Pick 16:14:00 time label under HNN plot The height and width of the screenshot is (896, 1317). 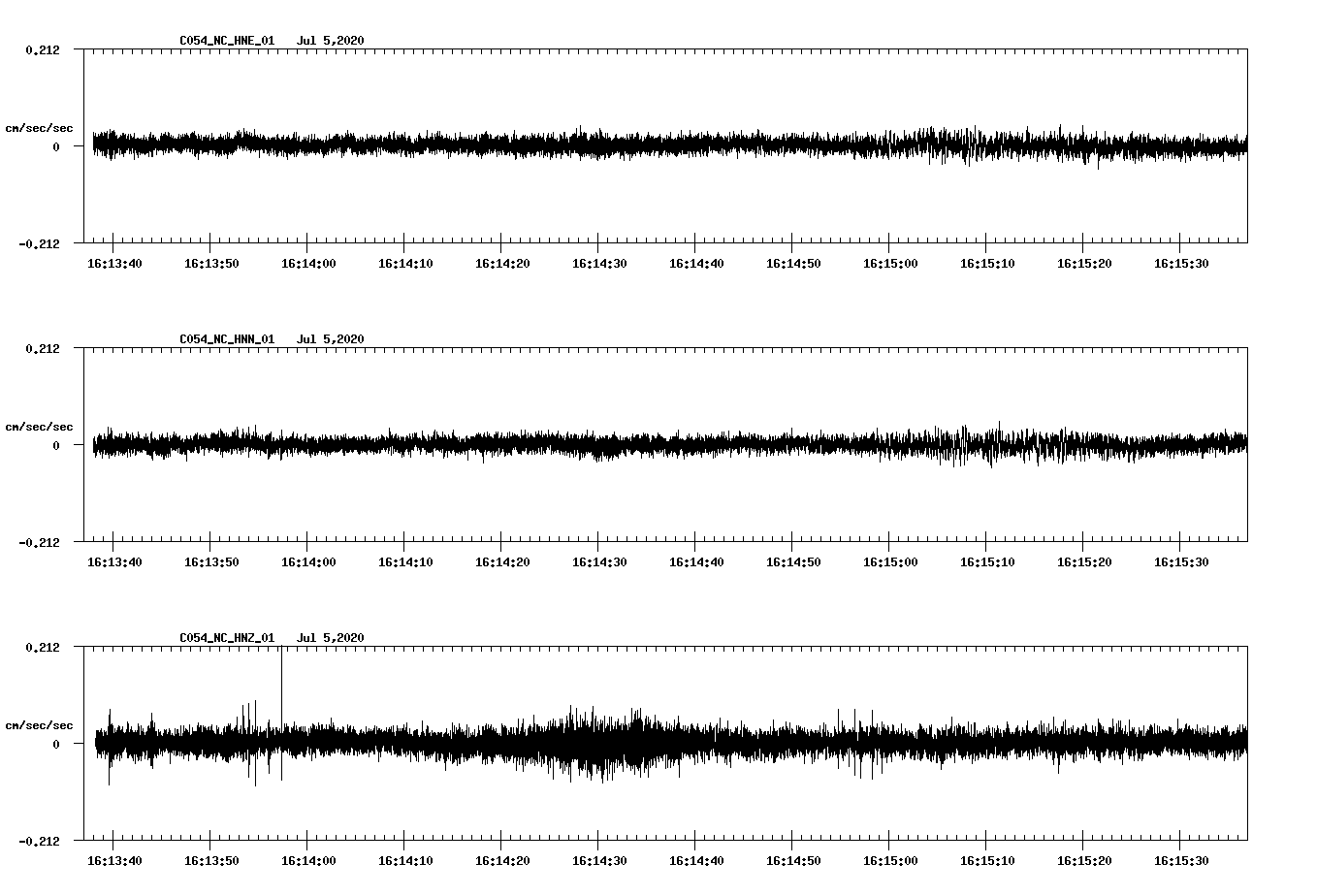[308, 562]
